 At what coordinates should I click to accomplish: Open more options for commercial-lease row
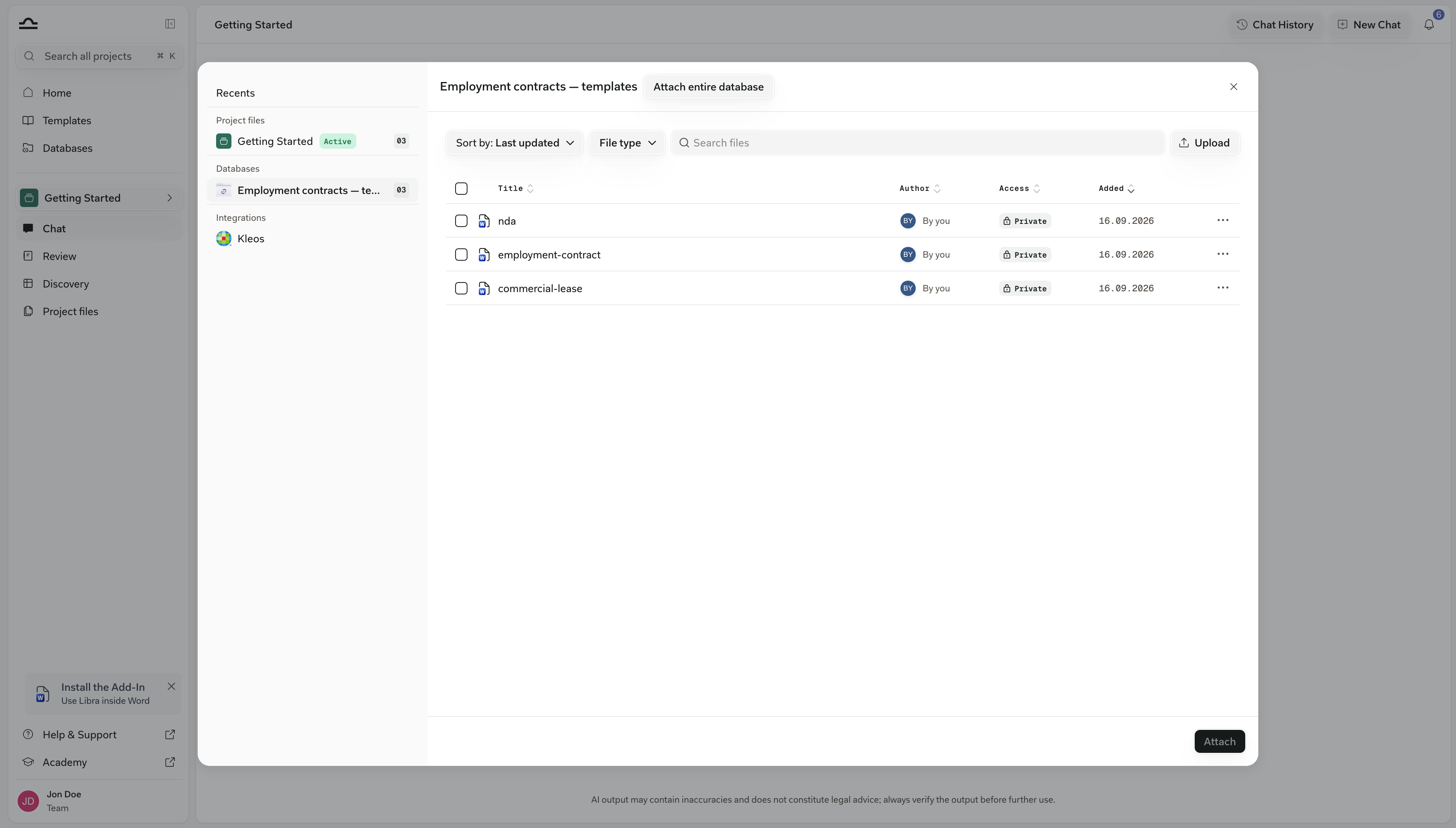tap(1222, 288)
